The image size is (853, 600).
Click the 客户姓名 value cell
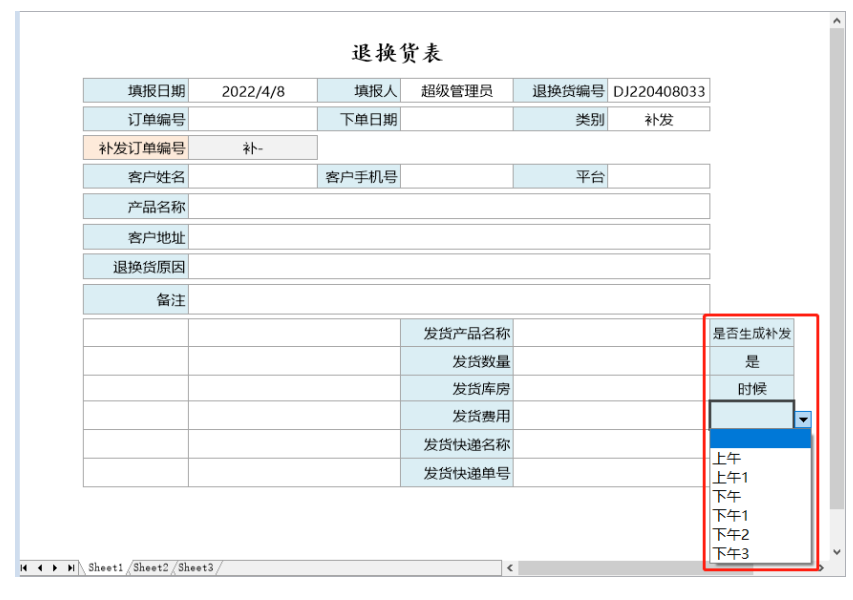[252, 177]
